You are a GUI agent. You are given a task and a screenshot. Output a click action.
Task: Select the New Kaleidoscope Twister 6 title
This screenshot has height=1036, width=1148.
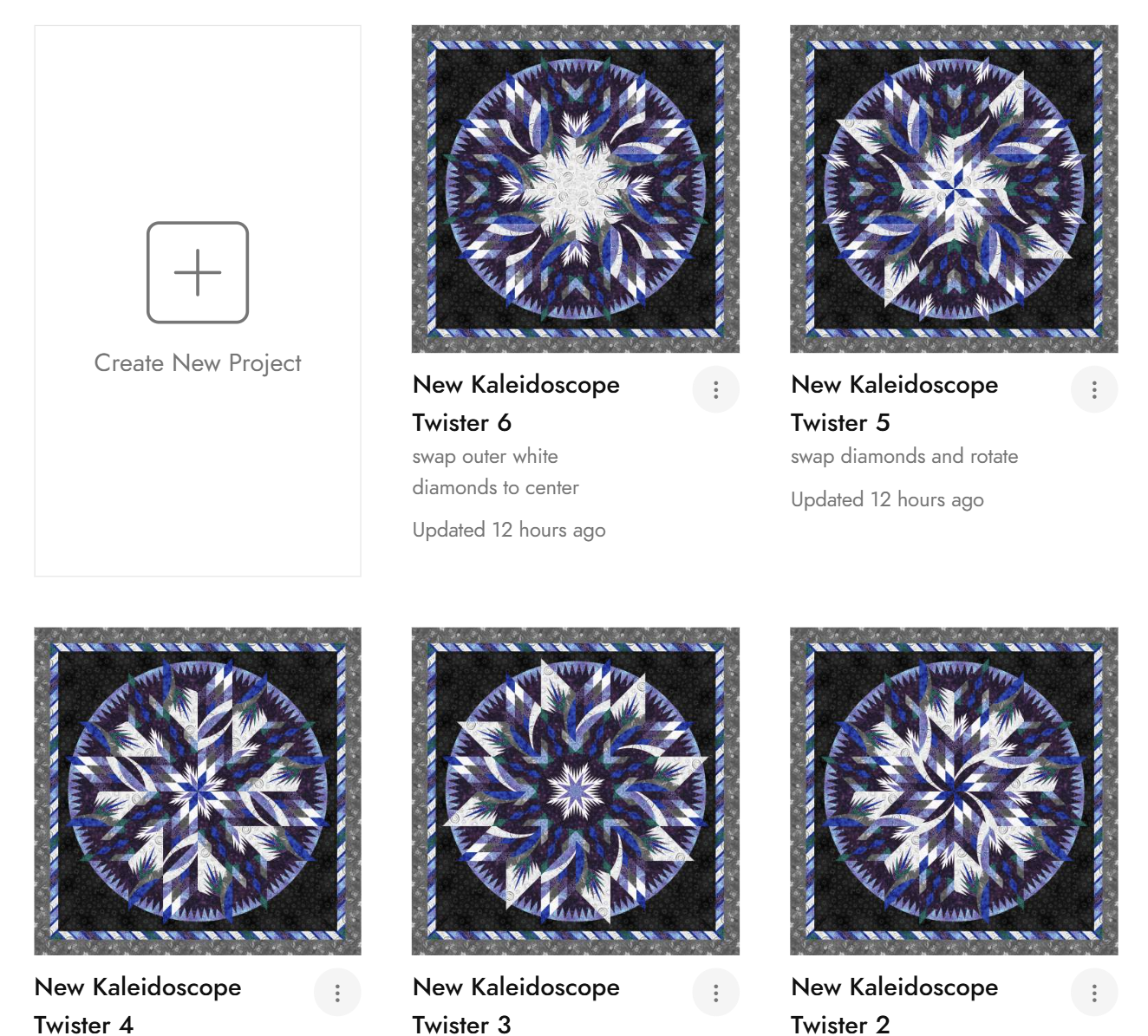pyautogui.click(x=516, y=403)
